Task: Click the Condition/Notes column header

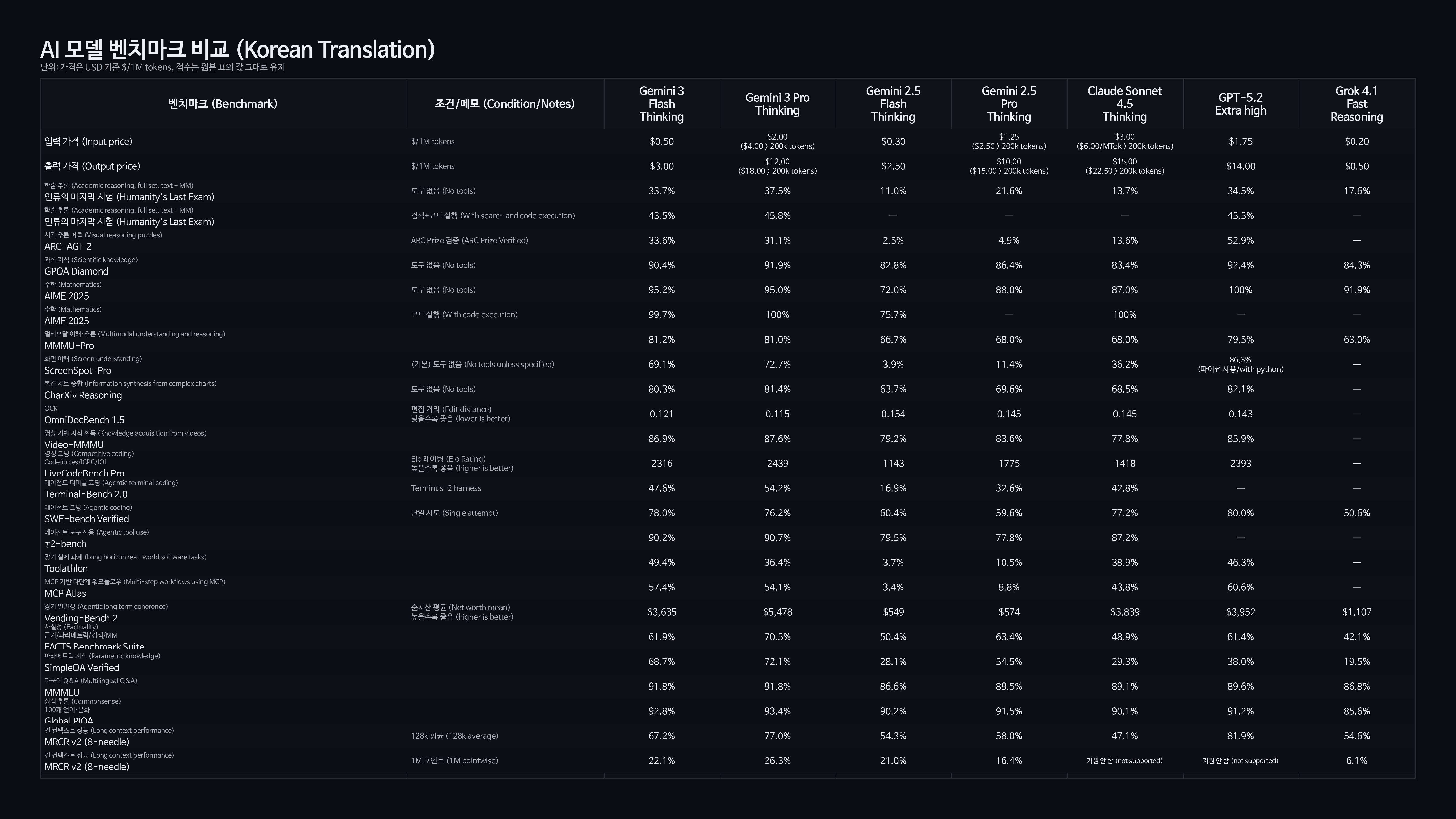Action: 504,104
